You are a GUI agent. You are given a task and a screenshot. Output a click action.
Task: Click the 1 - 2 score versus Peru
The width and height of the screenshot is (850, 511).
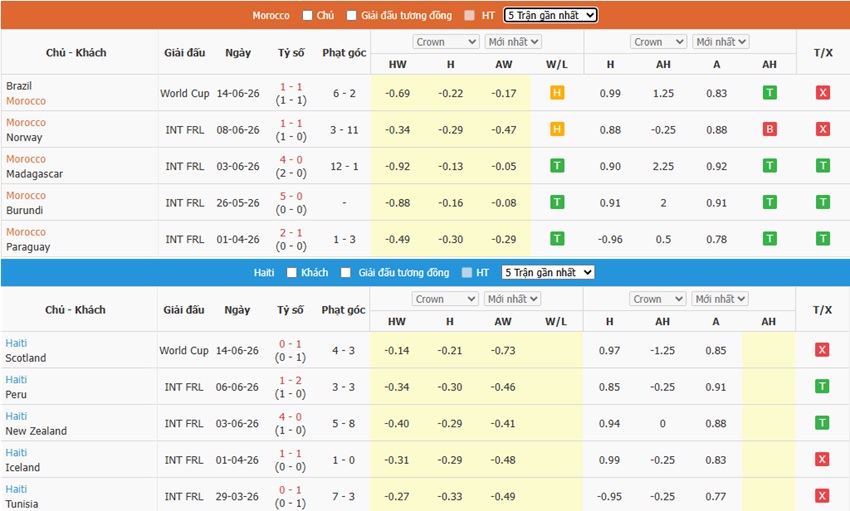(x=290, y=380)
